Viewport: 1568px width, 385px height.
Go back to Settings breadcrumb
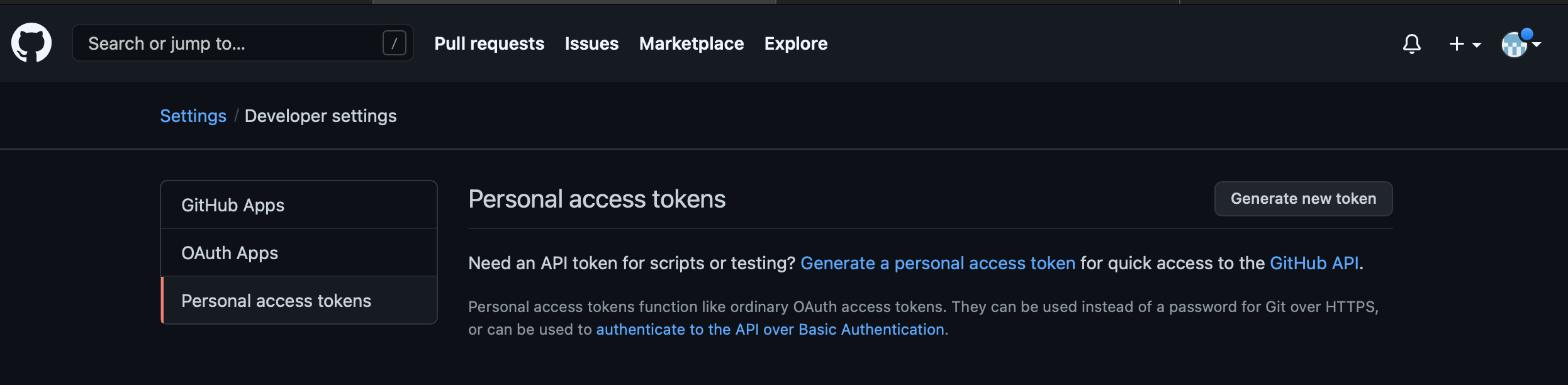pos(193,116)
